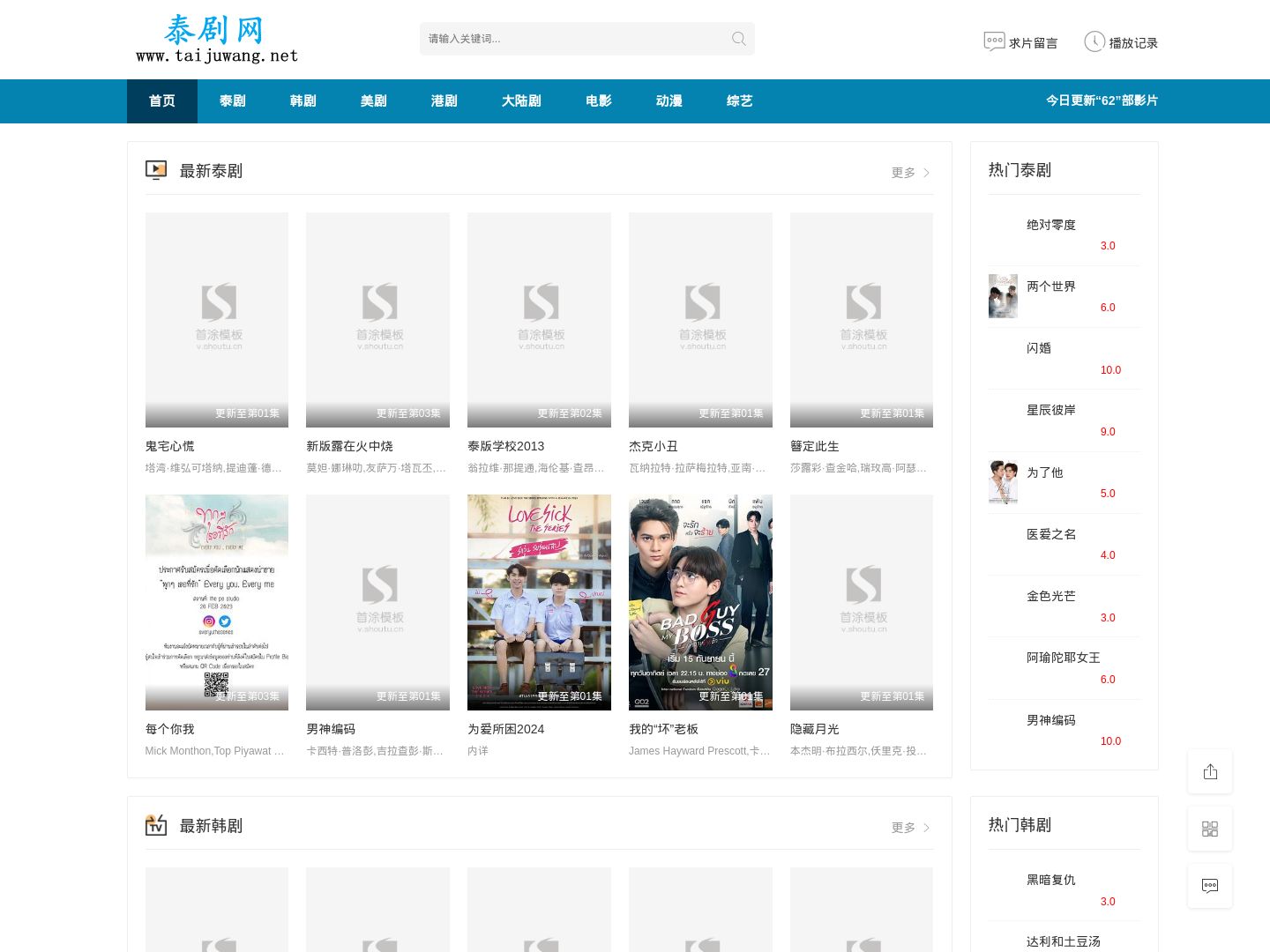Screen dimensions: 1270x952
Task: Open the 鬼宅心慌 title link
Action: 169,446
